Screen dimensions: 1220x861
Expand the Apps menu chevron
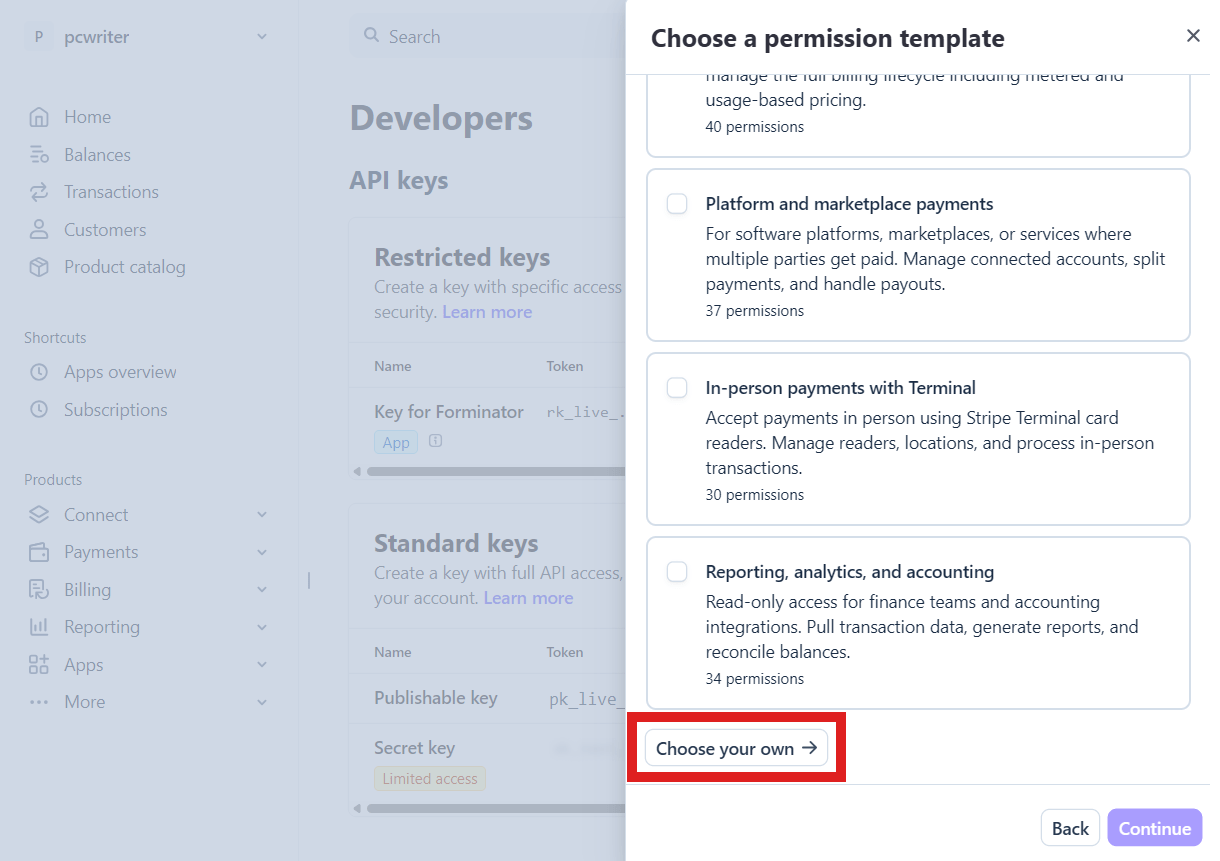tap(262, 665)
